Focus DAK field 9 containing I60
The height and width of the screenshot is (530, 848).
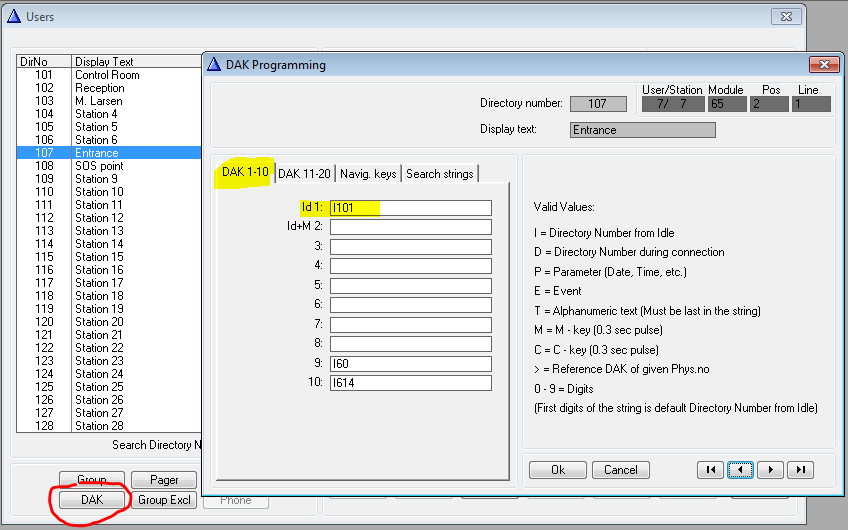pyautogui.click(x=410, y=364)
